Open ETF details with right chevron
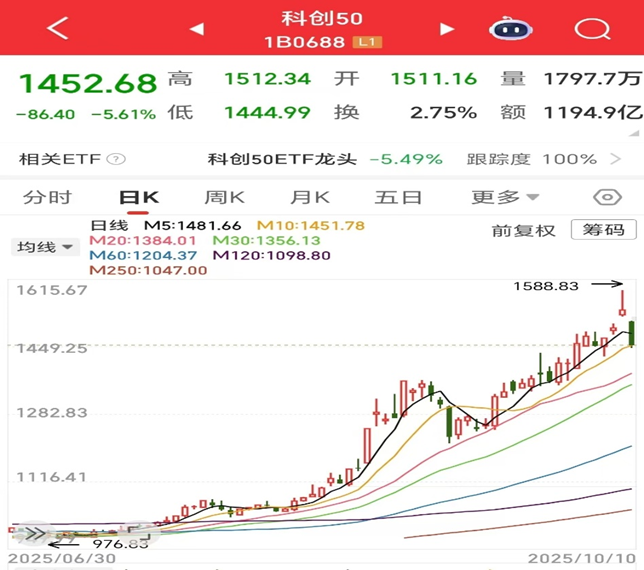This screenshot has height=570, width=644. coord(615,159)
